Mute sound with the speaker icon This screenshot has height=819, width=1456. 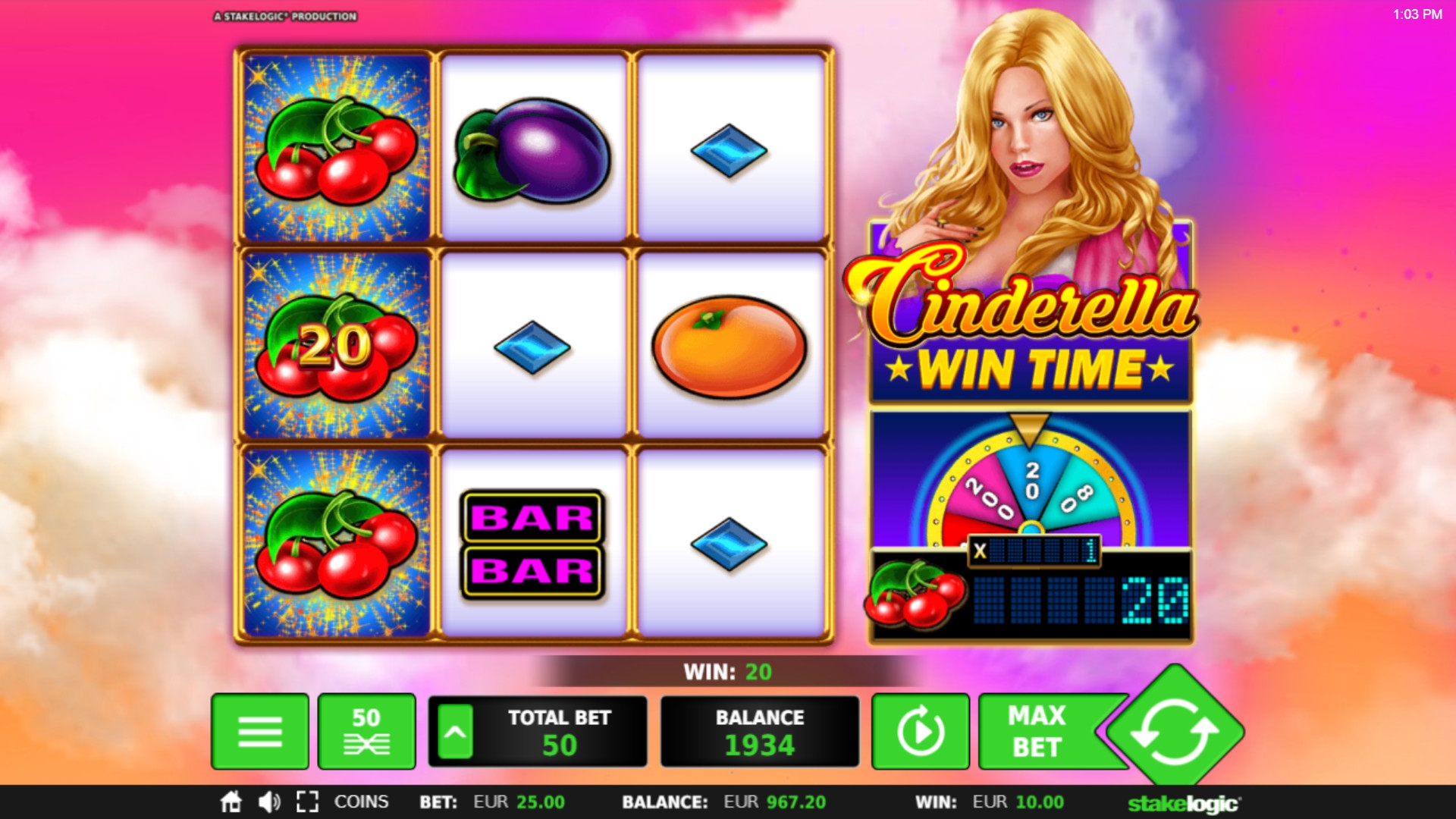[x=268, y=802]
